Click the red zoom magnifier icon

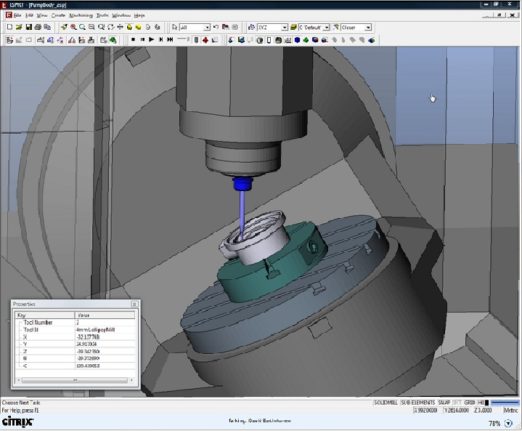73,27
